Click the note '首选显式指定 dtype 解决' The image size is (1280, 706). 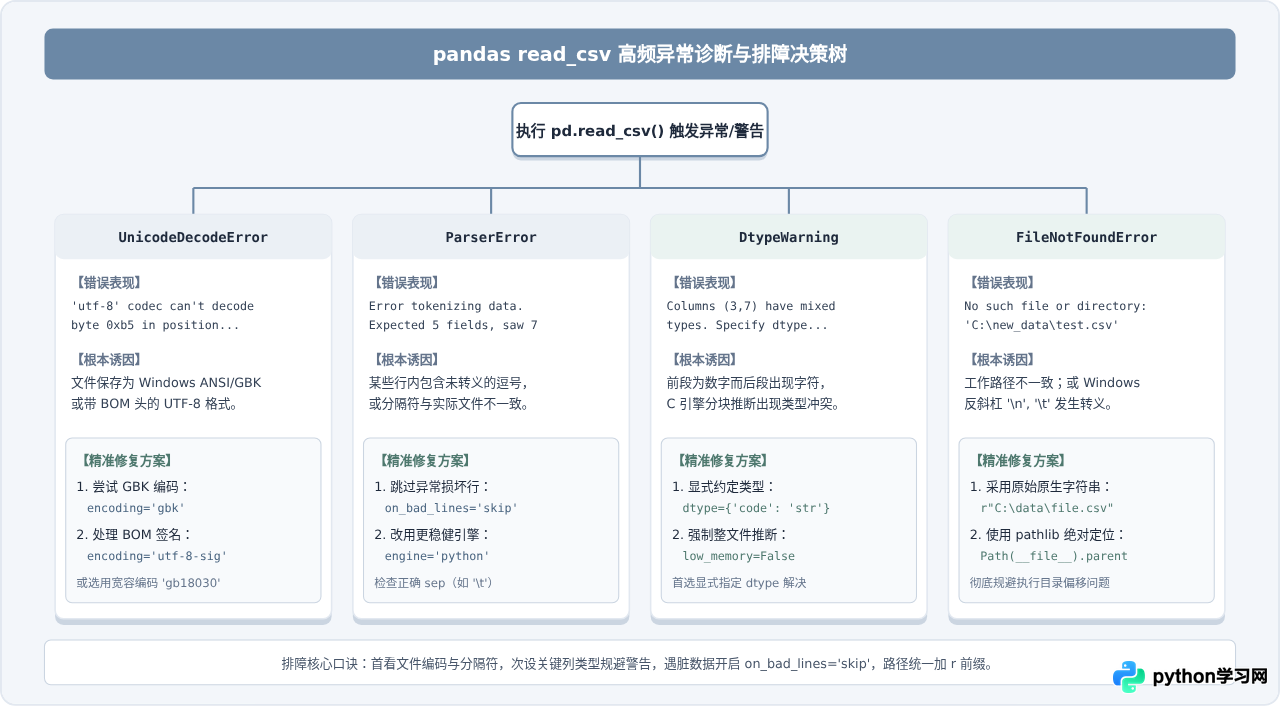click(739, 582)
